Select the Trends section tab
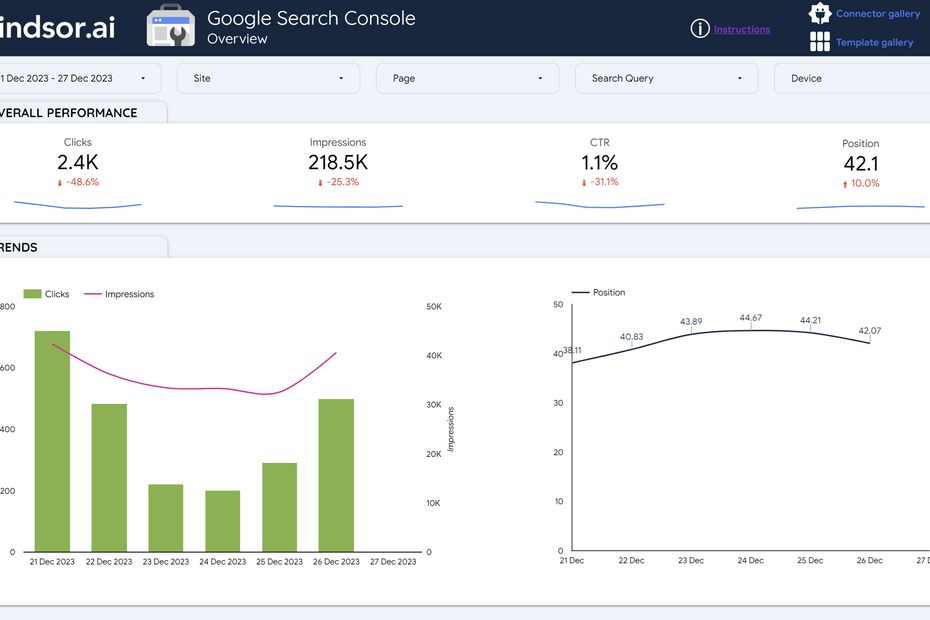The height and width of the screenshot is (620, 930). (x=82, y=247)
